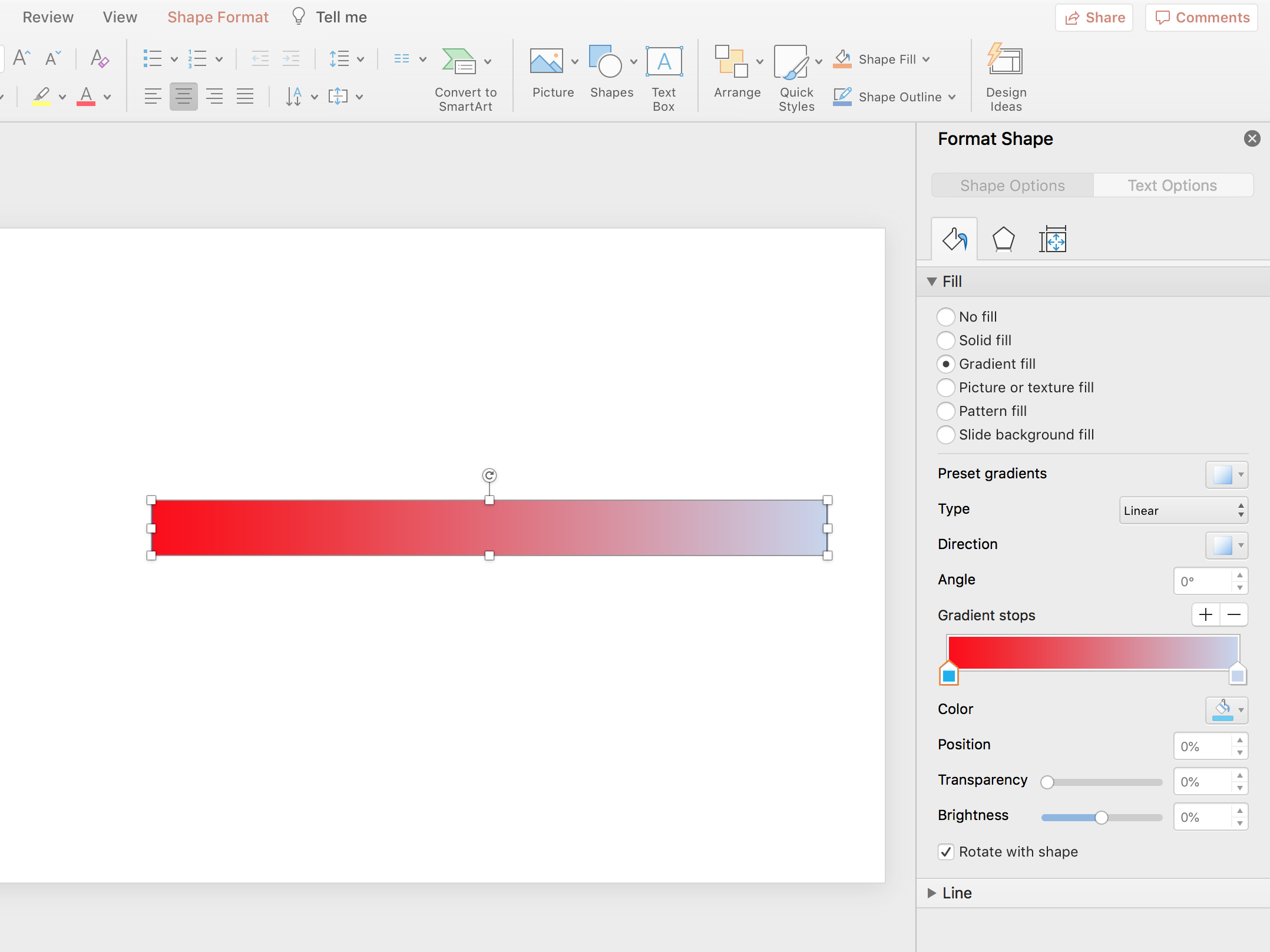Switch to Effects pentagon icon
The width and height of the screenshot is (1270, 952).
click(x=1003, y=240)
